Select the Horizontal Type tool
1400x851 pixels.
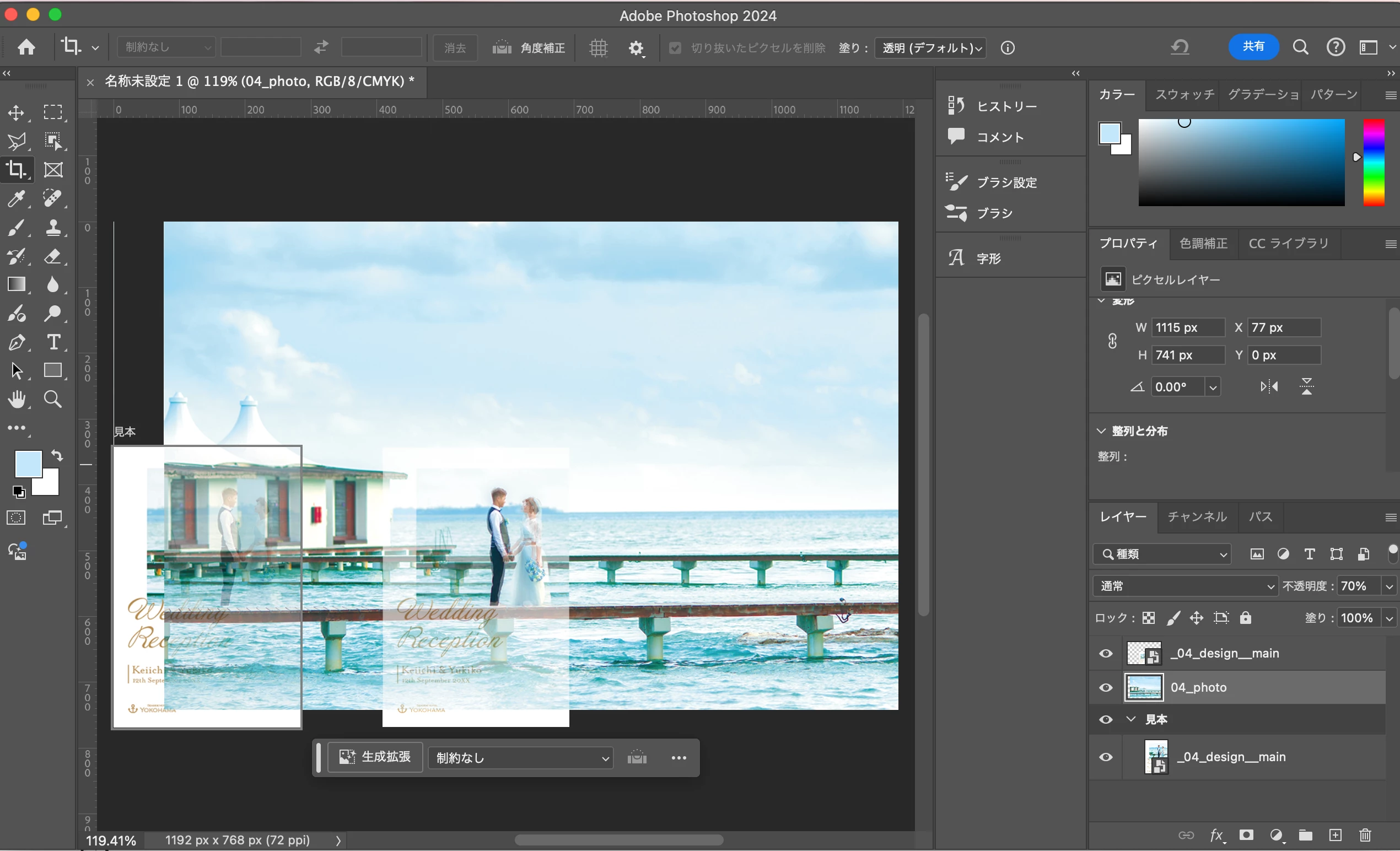(x=53, y=342)
